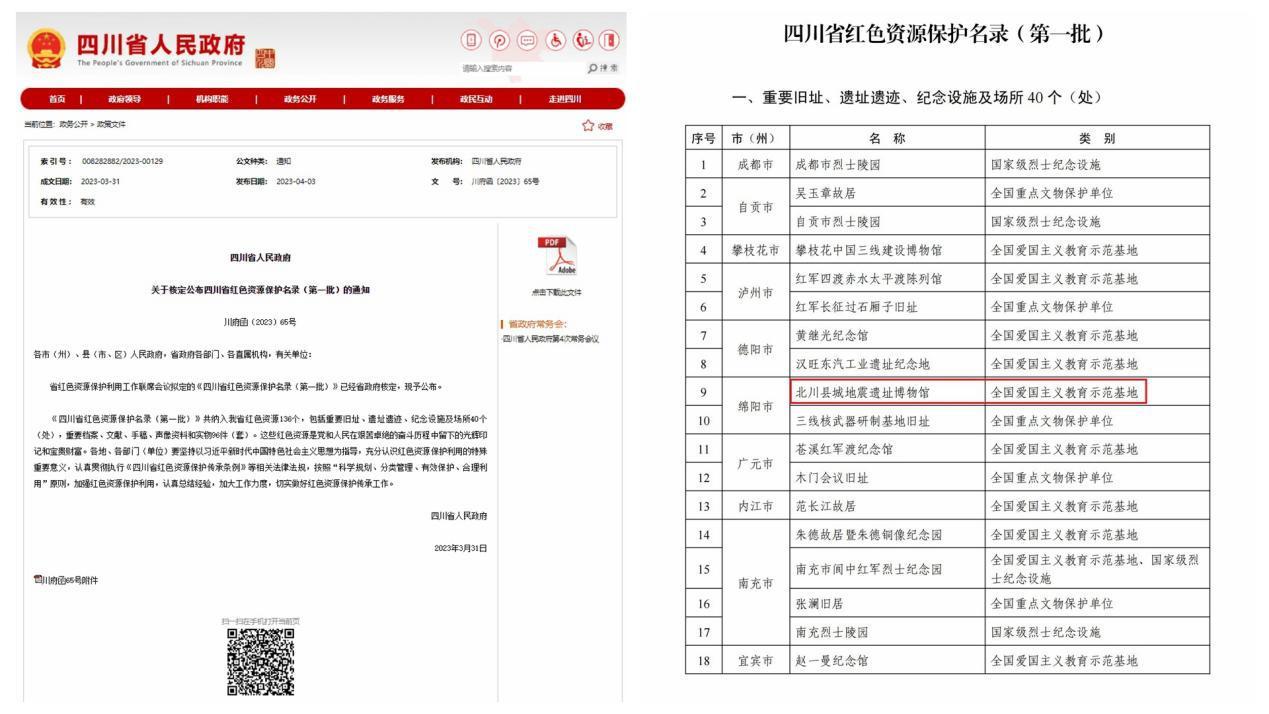
Task: Click the 搜索 magnifier search button
Action: [x=604, y=68]
